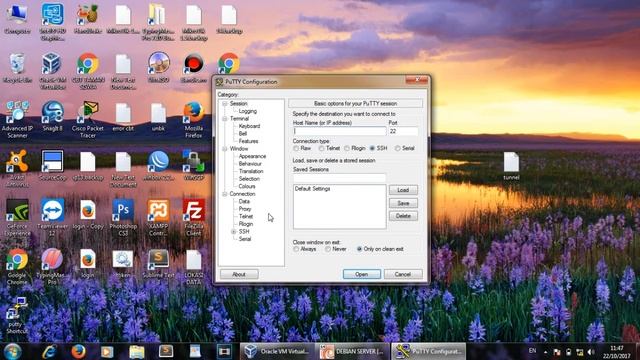This screenshot has height=360, width=640.
Task: Click the Save session button
Action: (403, 203)
